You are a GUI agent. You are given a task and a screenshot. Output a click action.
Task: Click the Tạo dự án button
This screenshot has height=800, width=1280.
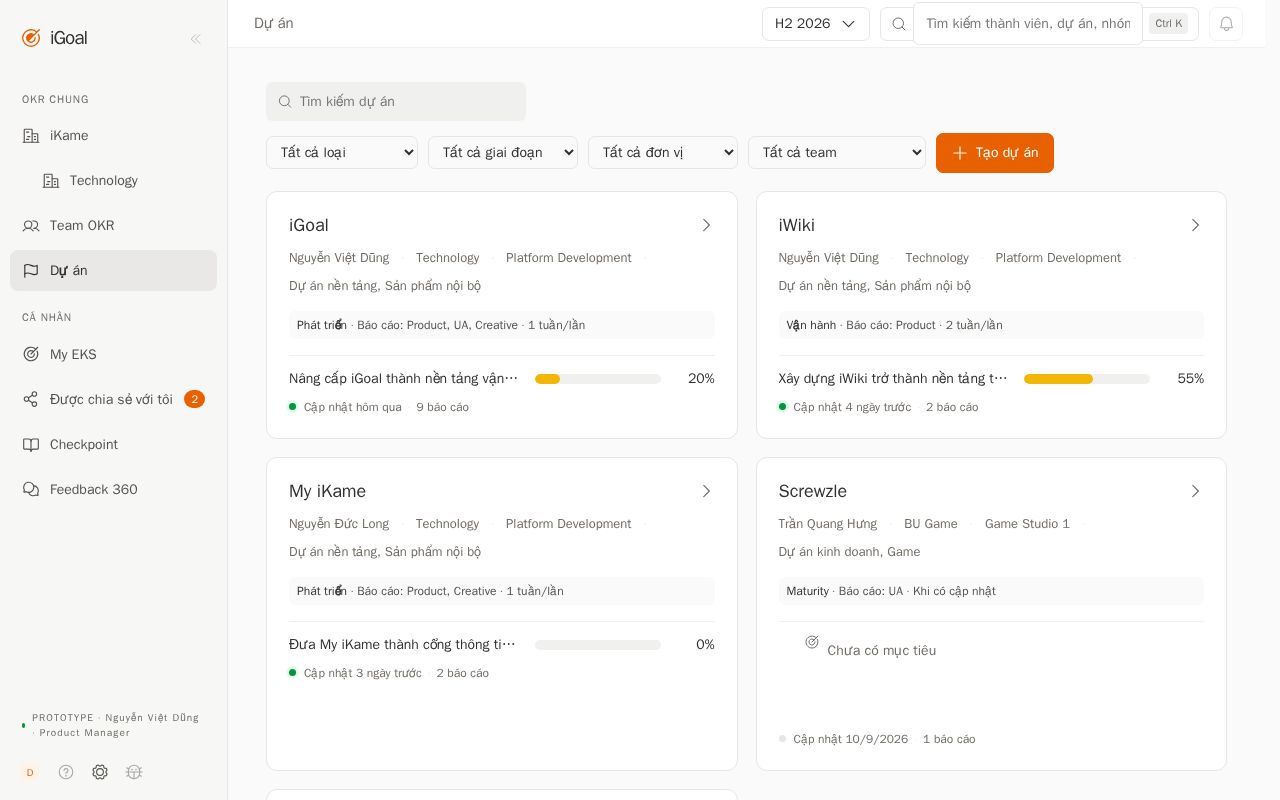pyautogui.click(x=995, y=153)
